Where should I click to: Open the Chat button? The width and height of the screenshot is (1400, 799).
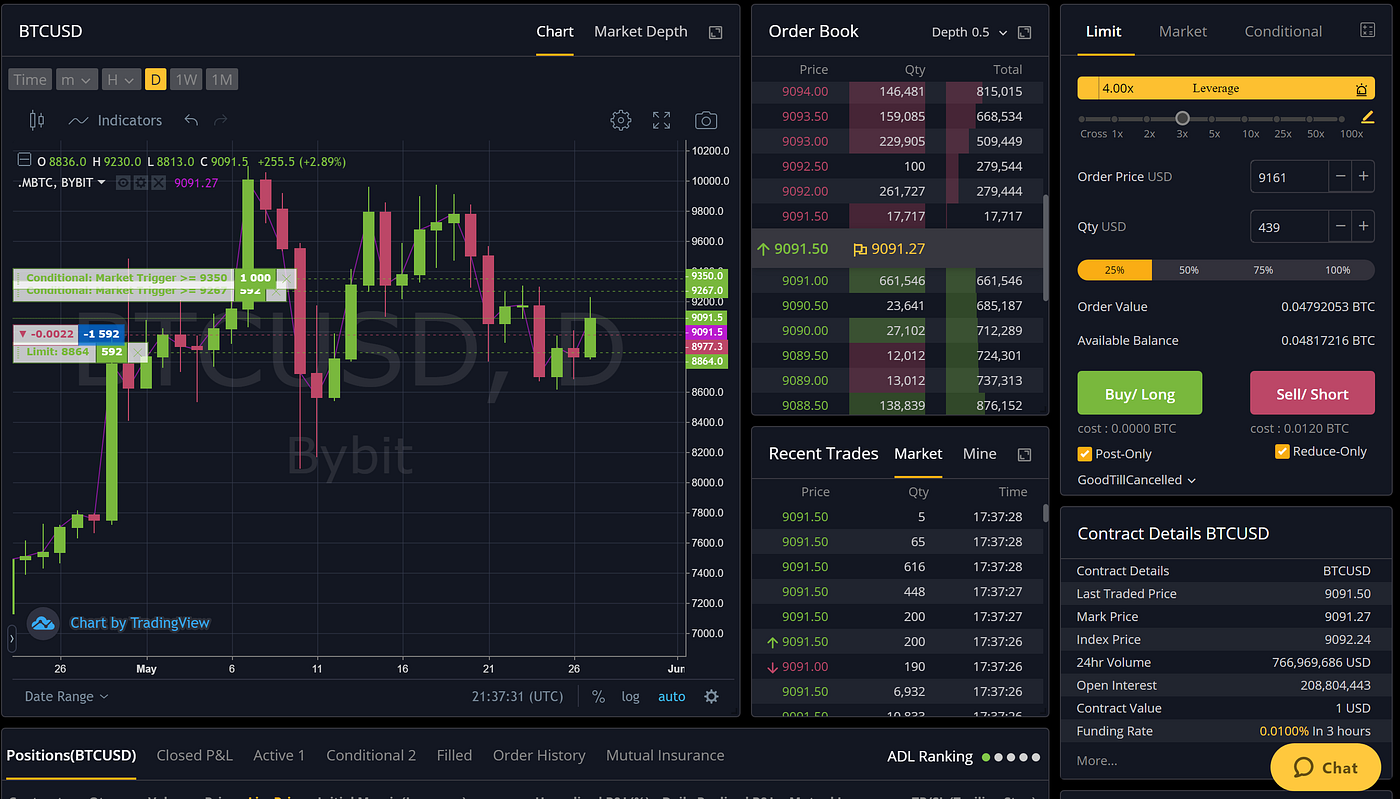point(1325,768)
